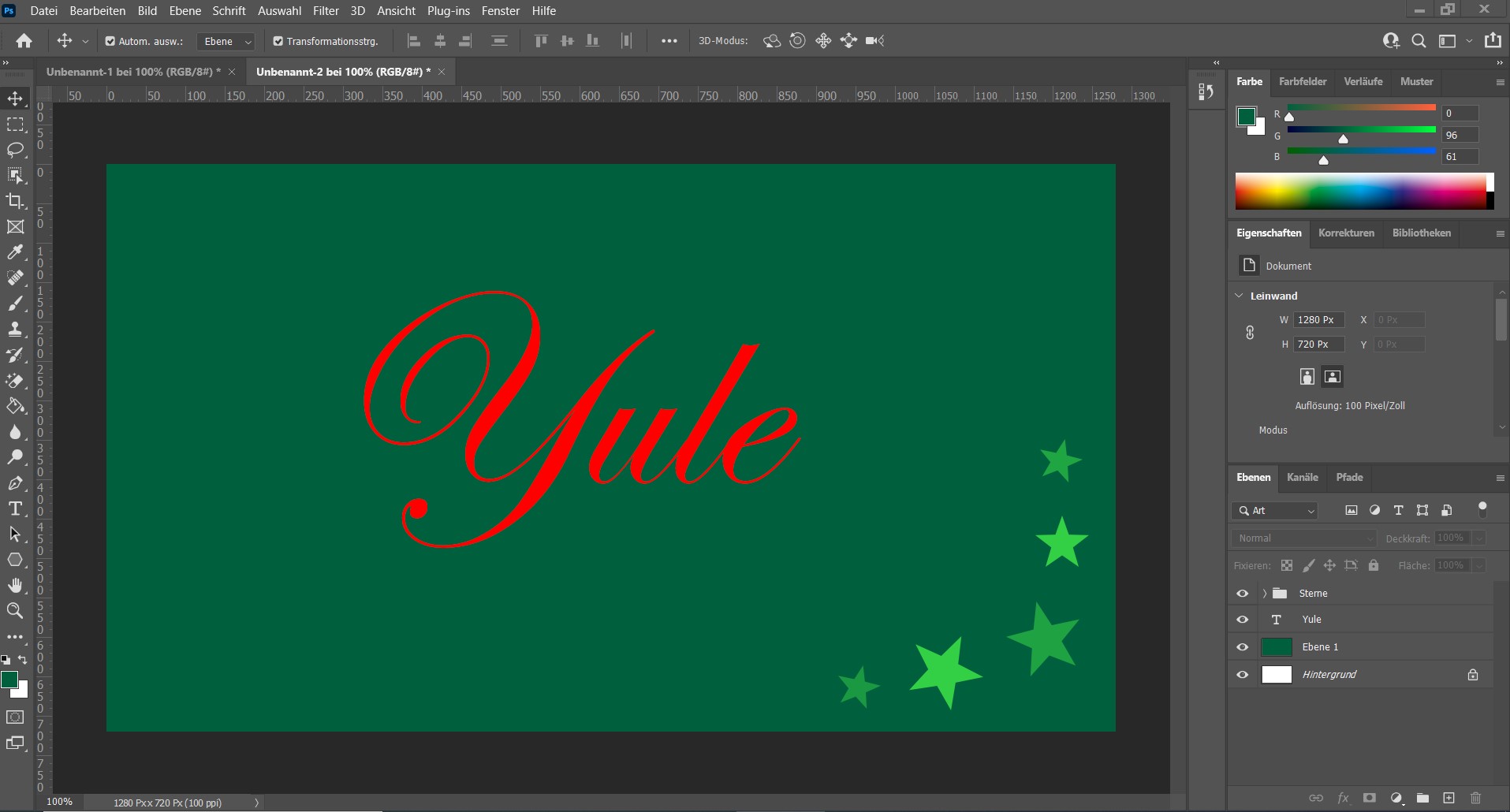The height and width of the screenshot is (812, 1510).
Task: Select the Zoom tool
Action: (x=15, y=610)
